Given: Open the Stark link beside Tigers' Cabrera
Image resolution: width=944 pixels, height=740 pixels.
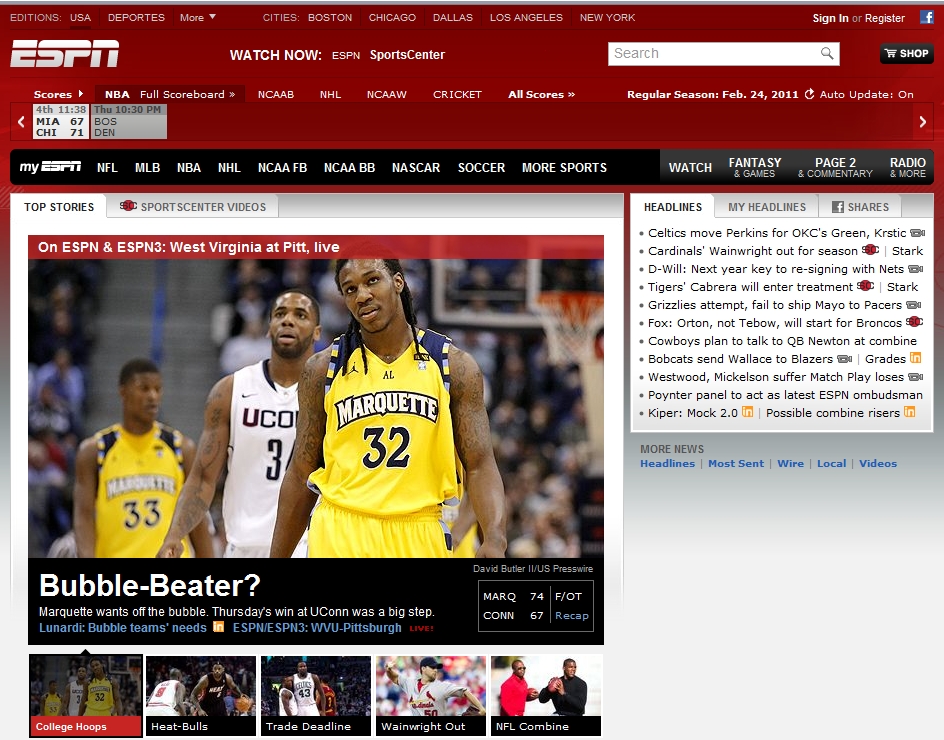Looking at the screenshot, I should [902, 287].
